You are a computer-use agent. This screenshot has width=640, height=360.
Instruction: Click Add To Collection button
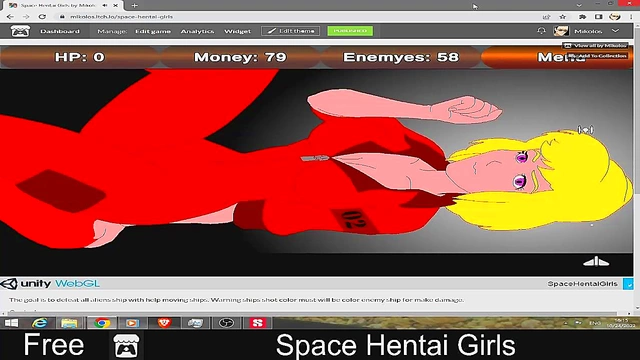[x=598, y=56]
